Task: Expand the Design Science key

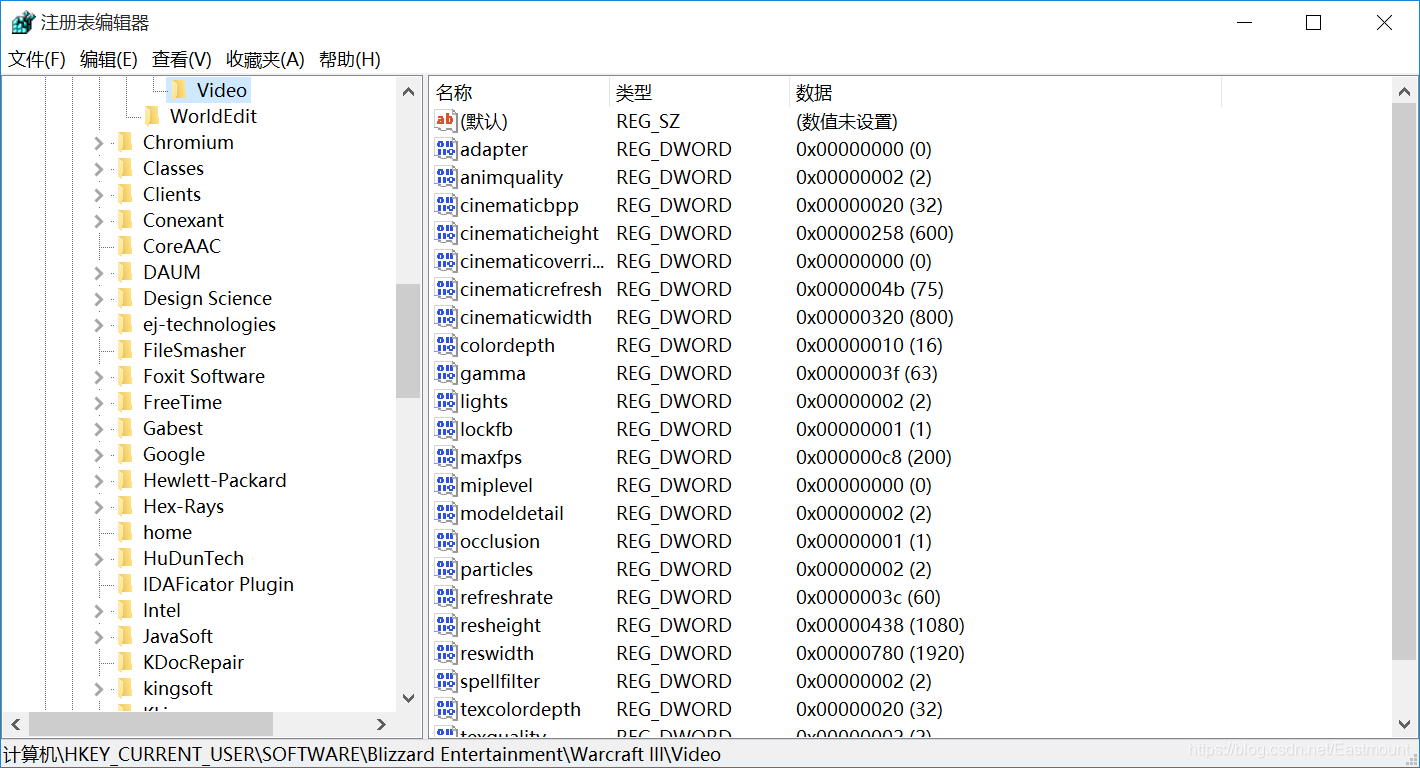Action: 99,299
